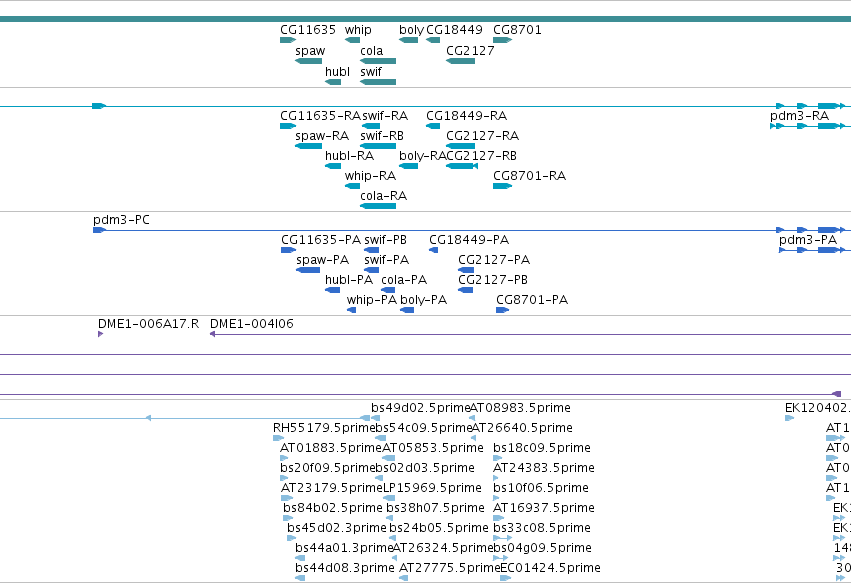Select the AT05853.5prime EST label

pyautogui.click(x=433, y=448)
